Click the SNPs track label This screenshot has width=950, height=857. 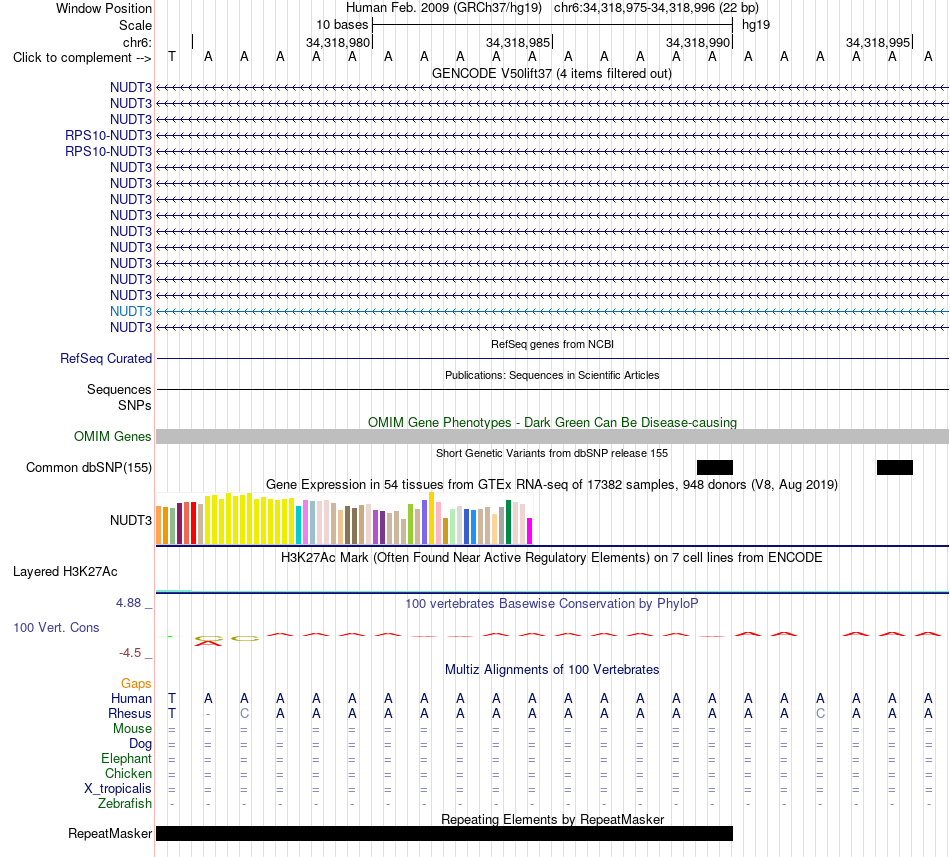(x=135, y=405)
